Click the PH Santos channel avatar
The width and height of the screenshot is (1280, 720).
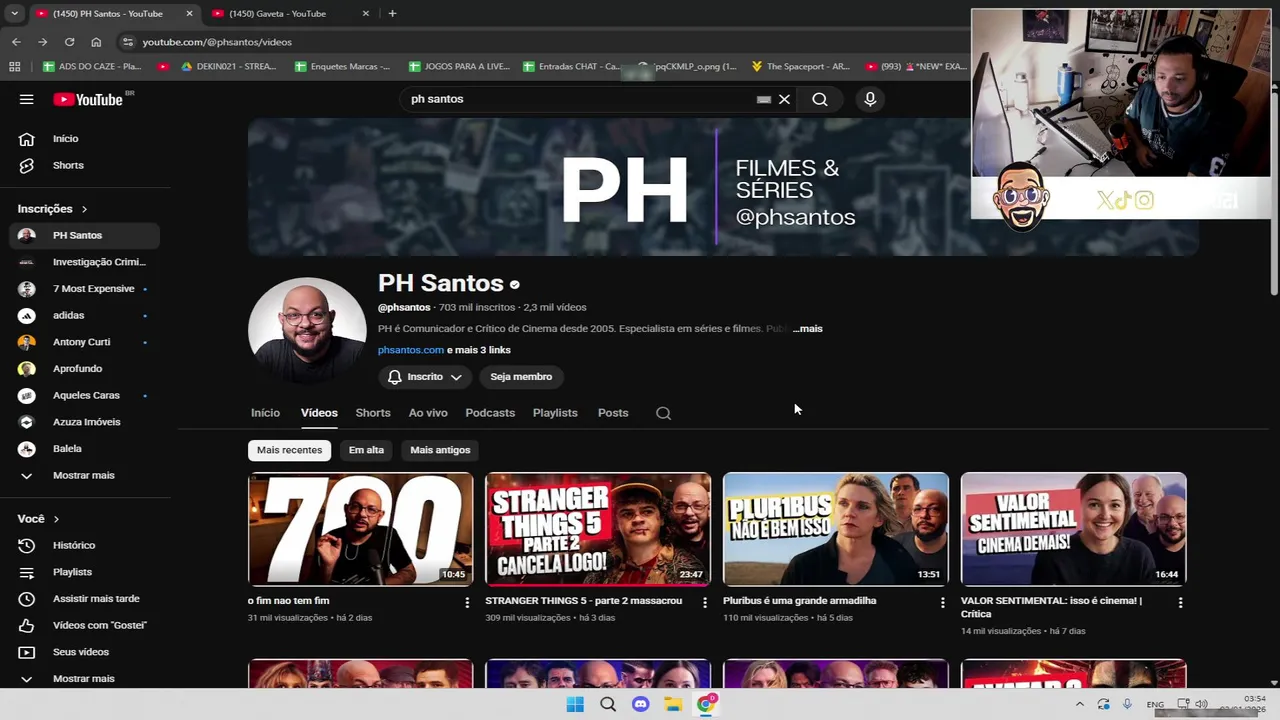[307, 331]
